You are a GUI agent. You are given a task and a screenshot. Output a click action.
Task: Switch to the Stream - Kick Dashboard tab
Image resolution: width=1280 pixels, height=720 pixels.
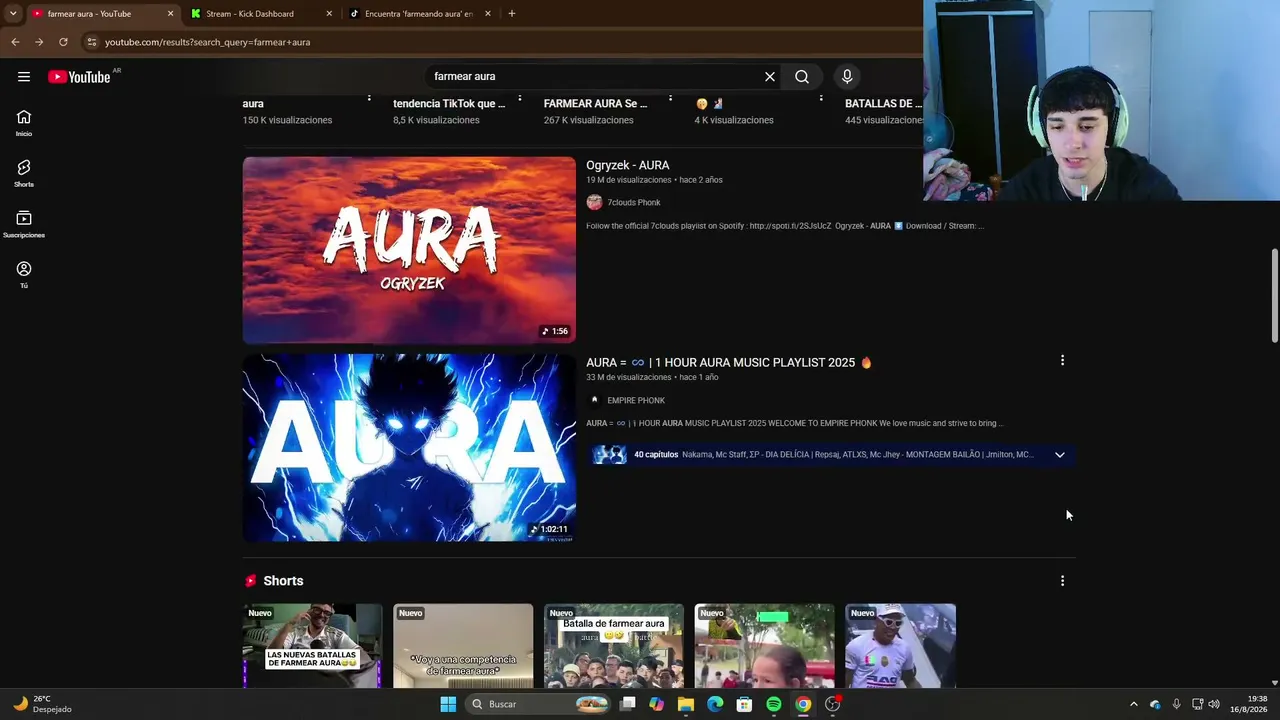262,14
